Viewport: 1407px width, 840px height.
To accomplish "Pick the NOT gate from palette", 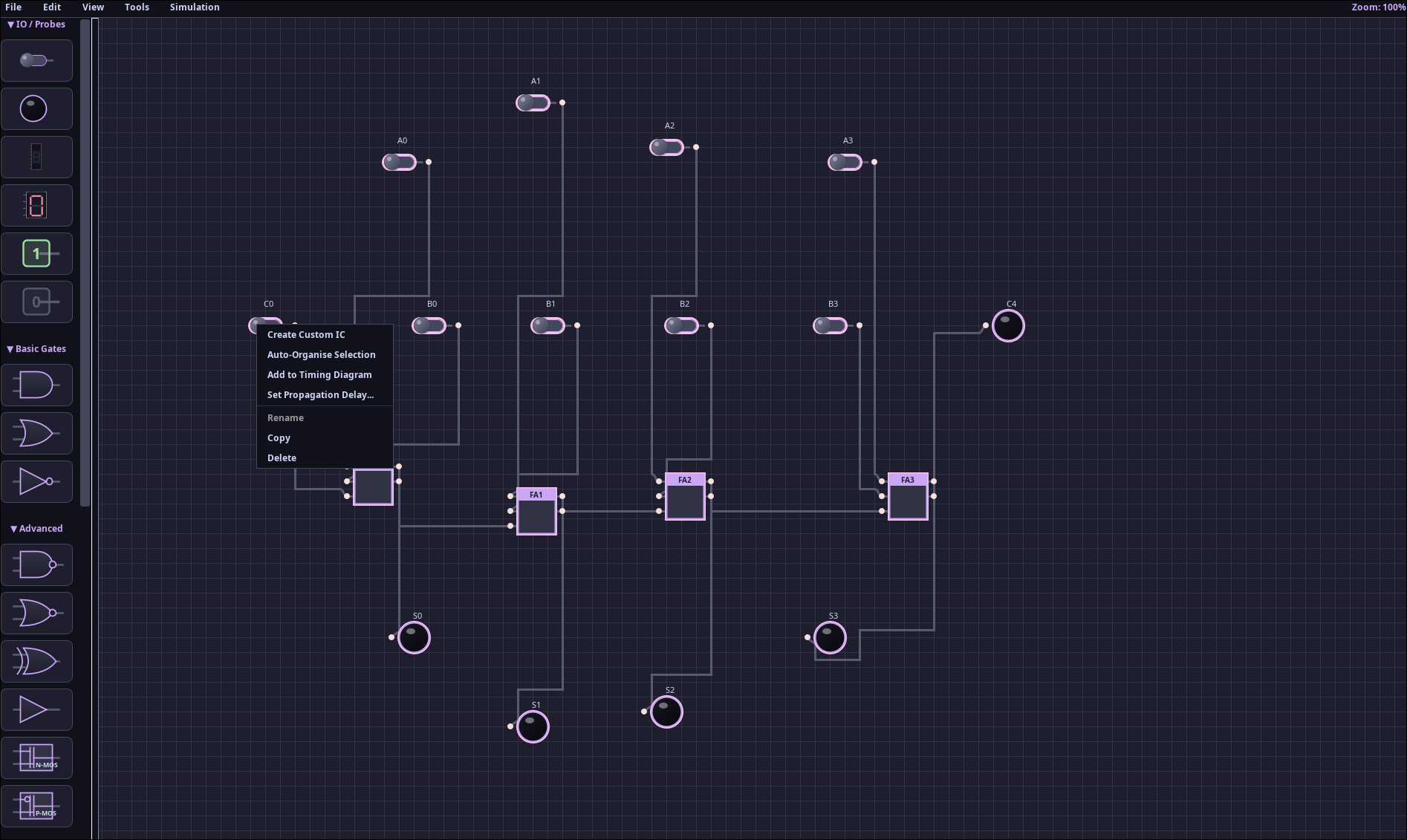I will [36, 482].
